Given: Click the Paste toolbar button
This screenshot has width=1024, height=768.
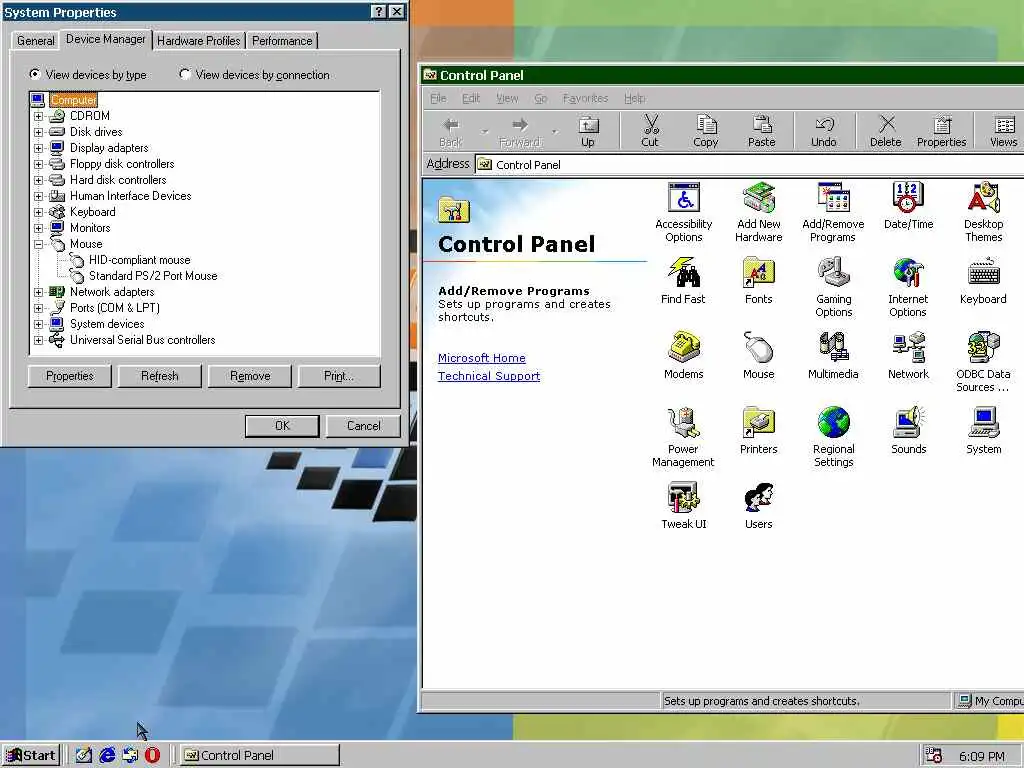Looking at the screenshot, I should [761, 131].
